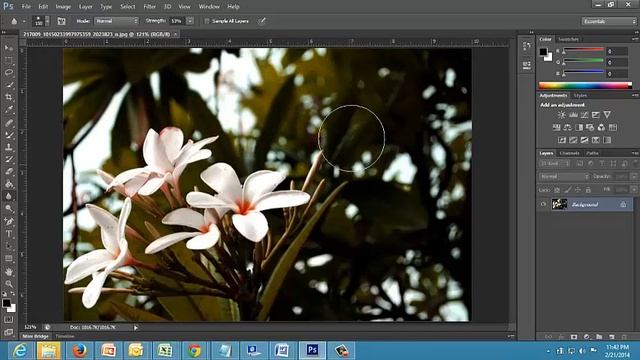Select the Path Selection tool
This screenshot has height=360, width=640.
[9, 246]
